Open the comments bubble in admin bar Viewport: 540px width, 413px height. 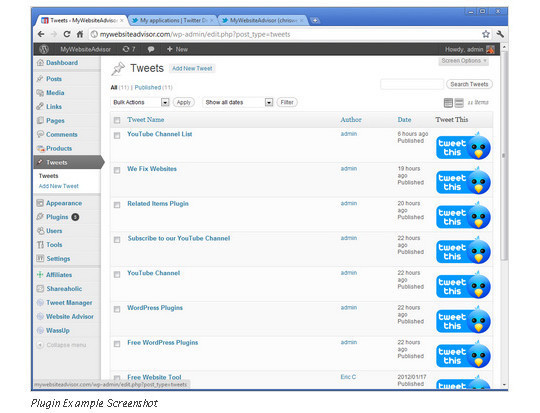[151, 49]
